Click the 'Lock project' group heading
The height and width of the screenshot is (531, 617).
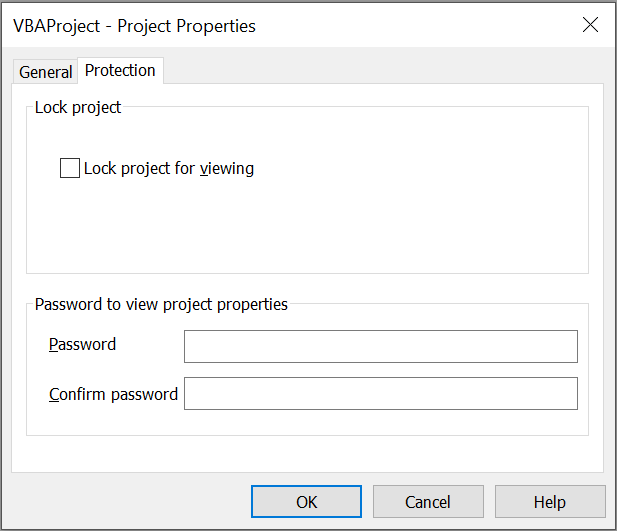78,107
